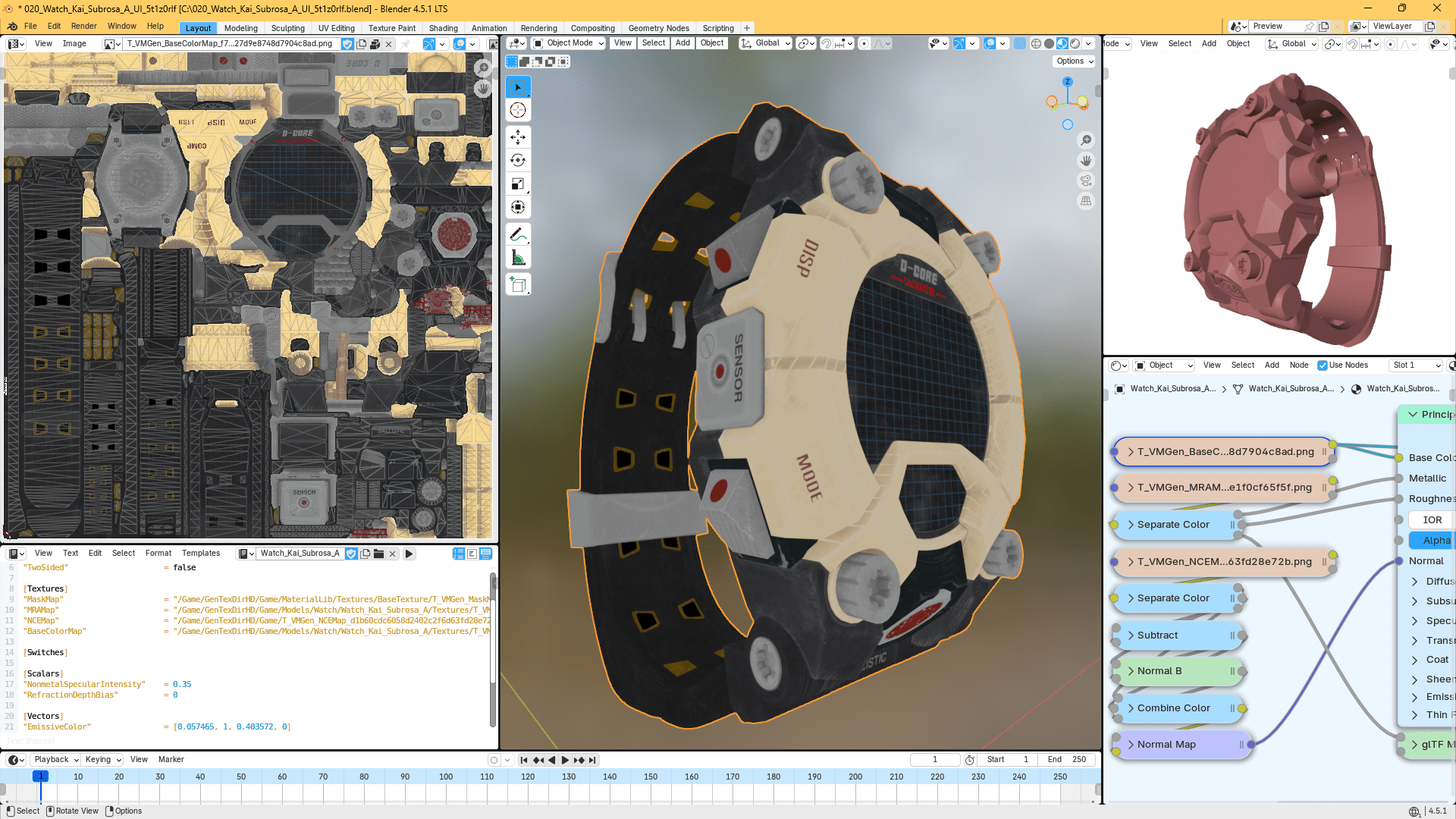Expand the Normal Map node
This screenshot has width=1456, height=819.
[x=1131, y=745]
